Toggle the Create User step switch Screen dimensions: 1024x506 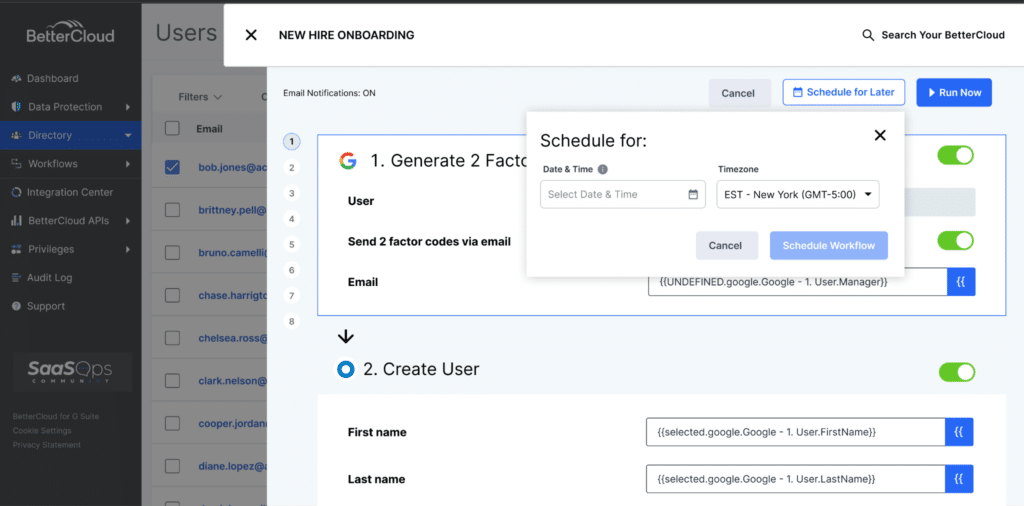click(957, 372)
